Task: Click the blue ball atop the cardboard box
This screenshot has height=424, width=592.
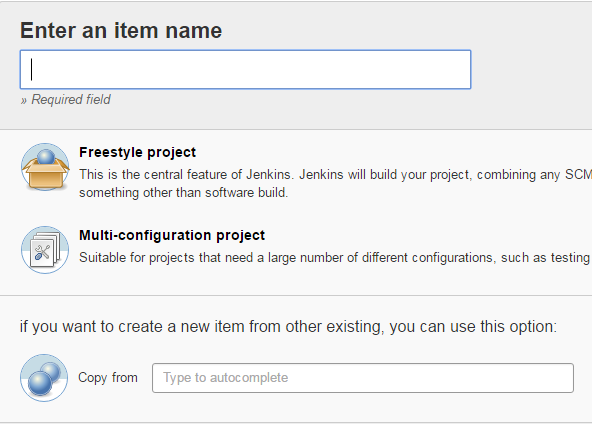Action: (x=46, y=156)
